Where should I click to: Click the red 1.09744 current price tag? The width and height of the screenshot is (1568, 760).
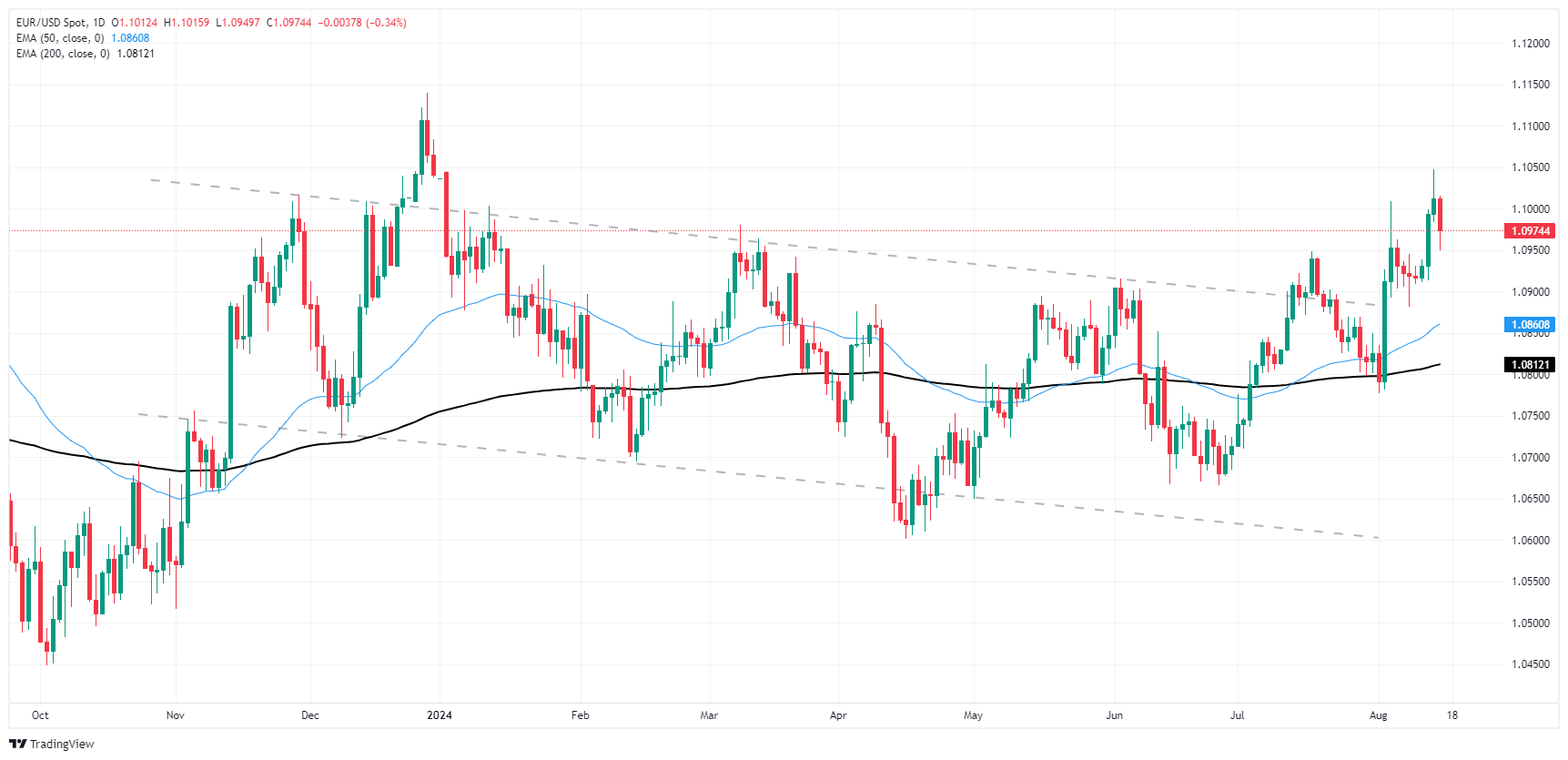click(1530, 231)
